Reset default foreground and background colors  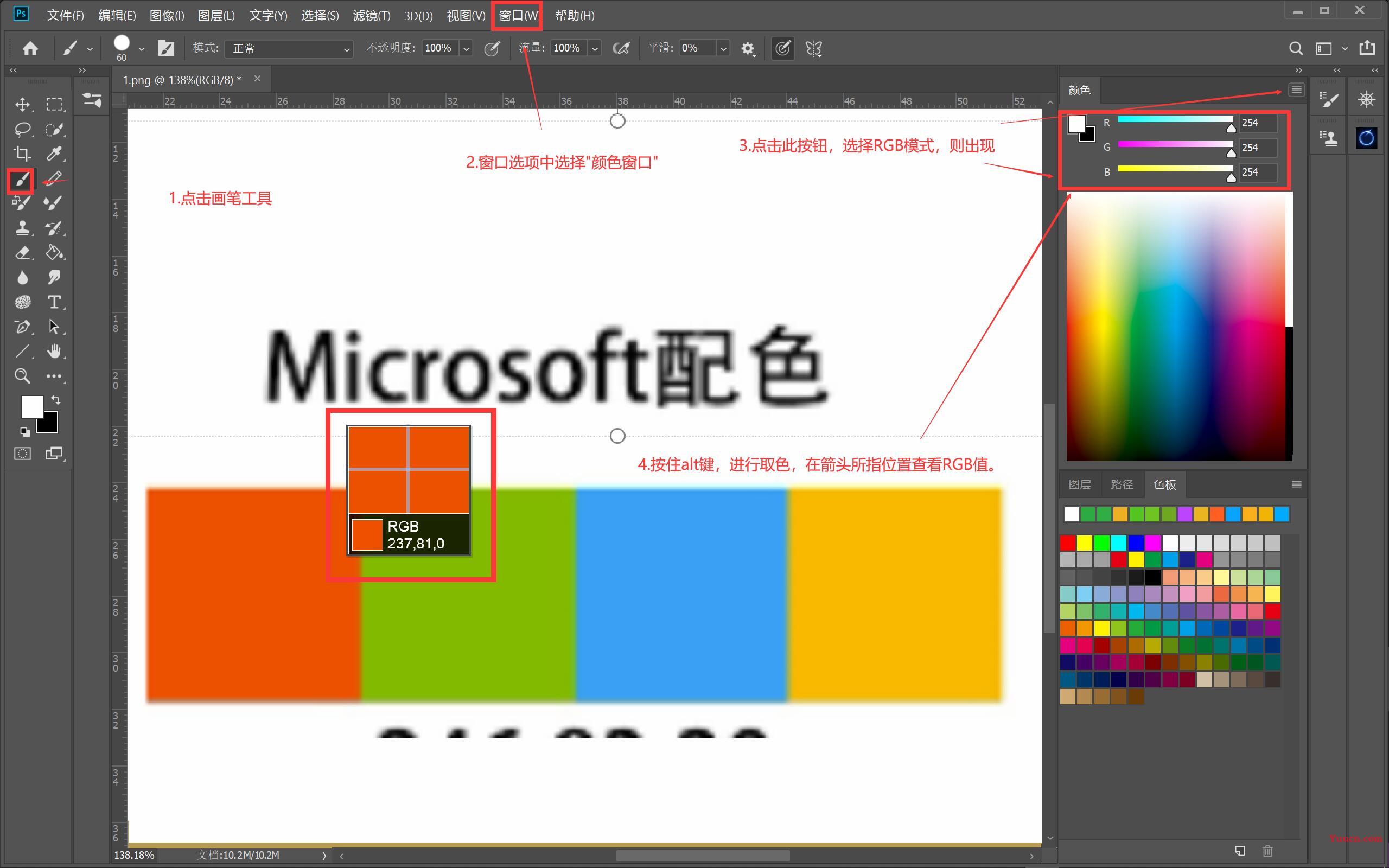coord(24,432)
